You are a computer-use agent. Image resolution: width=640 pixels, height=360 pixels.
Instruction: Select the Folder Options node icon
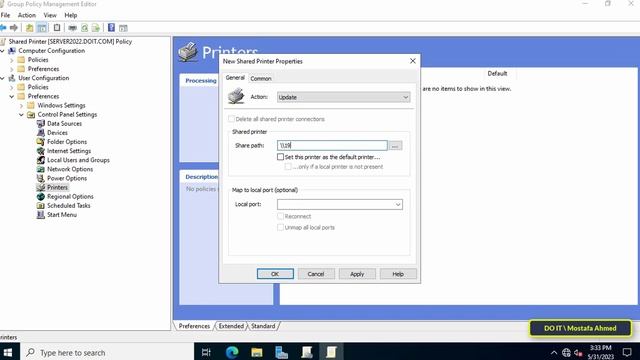click(40, 142)
